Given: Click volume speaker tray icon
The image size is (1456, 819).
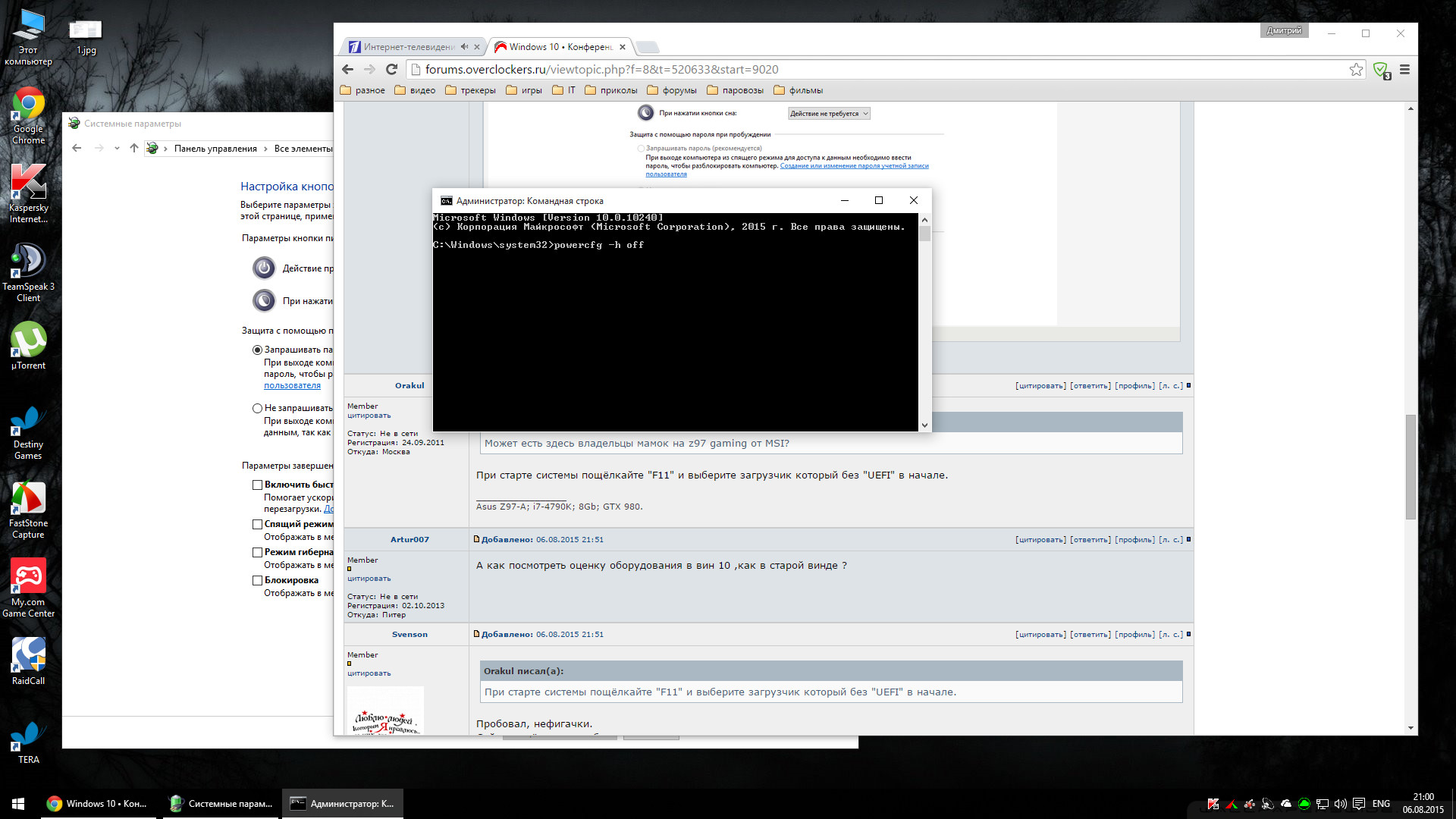Looking at the screenshot, I should point(1340,804).
